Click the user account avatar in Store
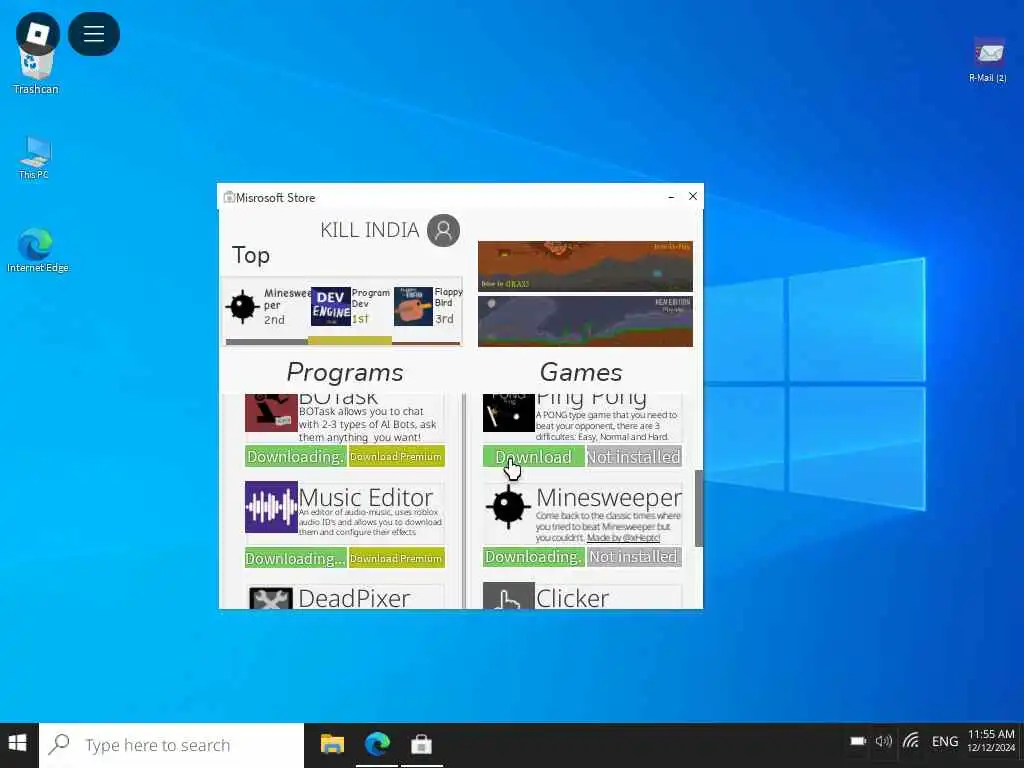 443,230
